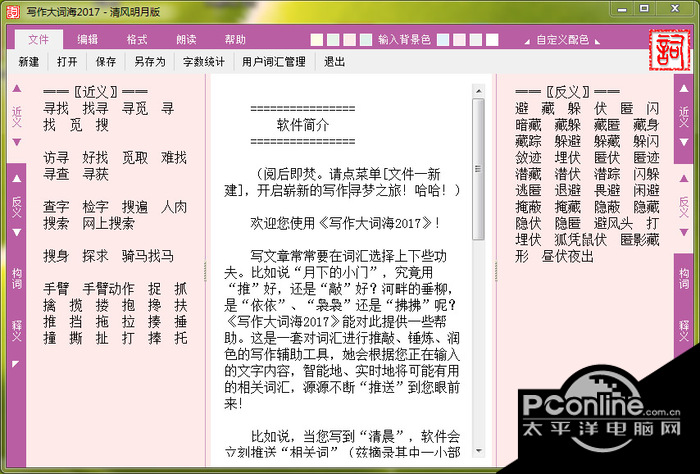Pick the white background color swatch
Viewport: 700px width, 474px height.
(x=492, y=40)
